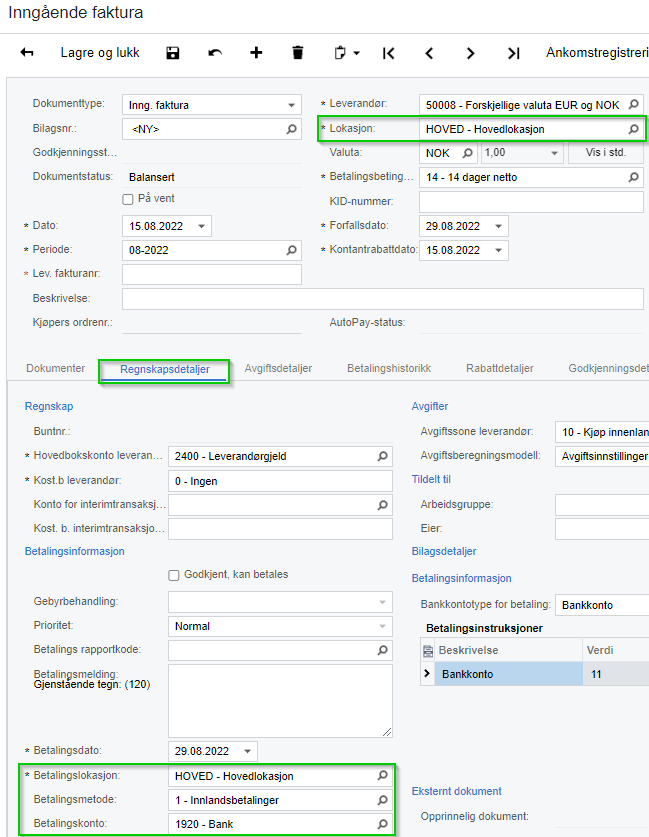The height and width of the screenshot is (837, 649).
Task: Tick Godkjent, kan betales checkbox
Action: tap(174, 575)
